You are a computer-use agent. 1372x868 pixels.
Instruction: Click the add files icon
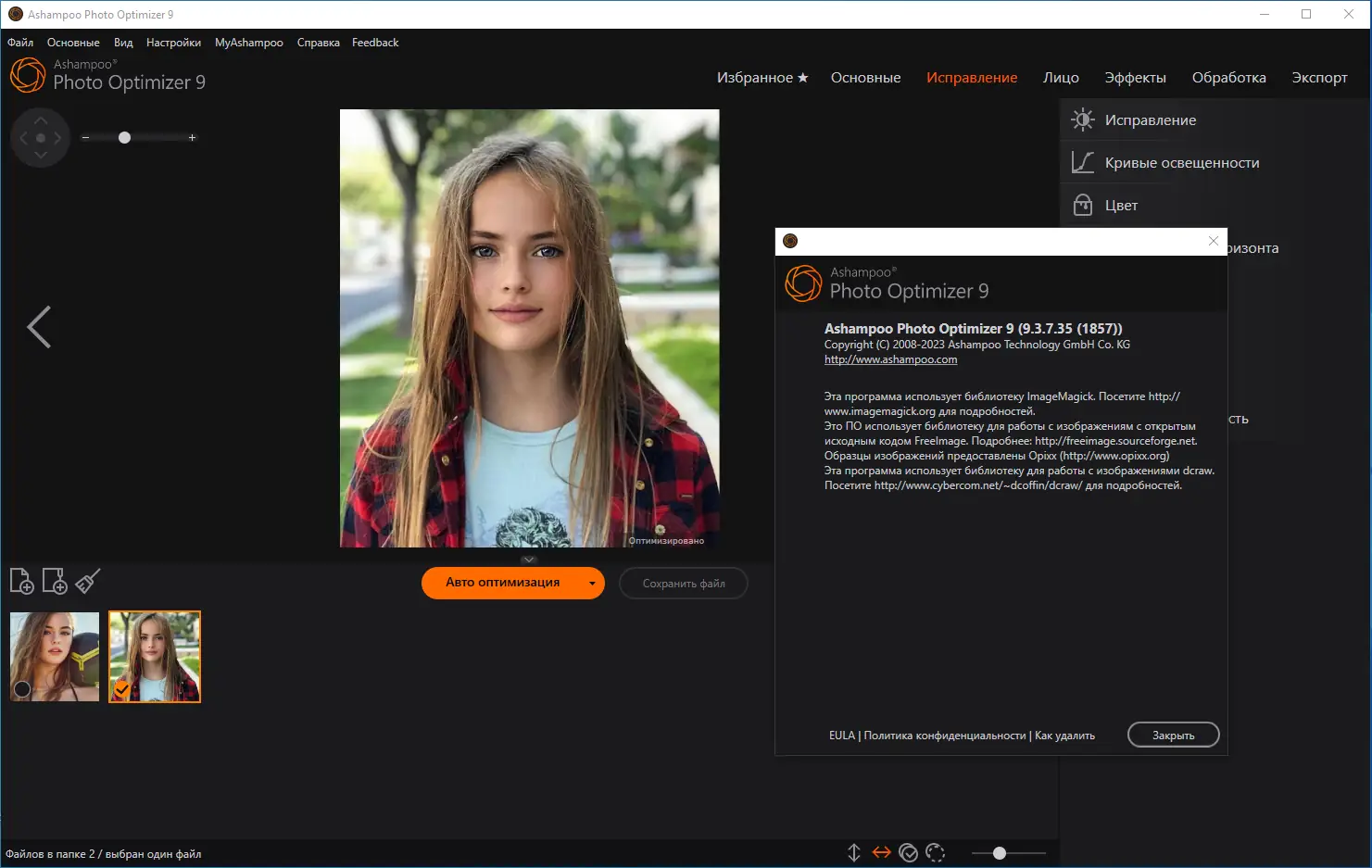pyautogui.click(x=22, y=581)
